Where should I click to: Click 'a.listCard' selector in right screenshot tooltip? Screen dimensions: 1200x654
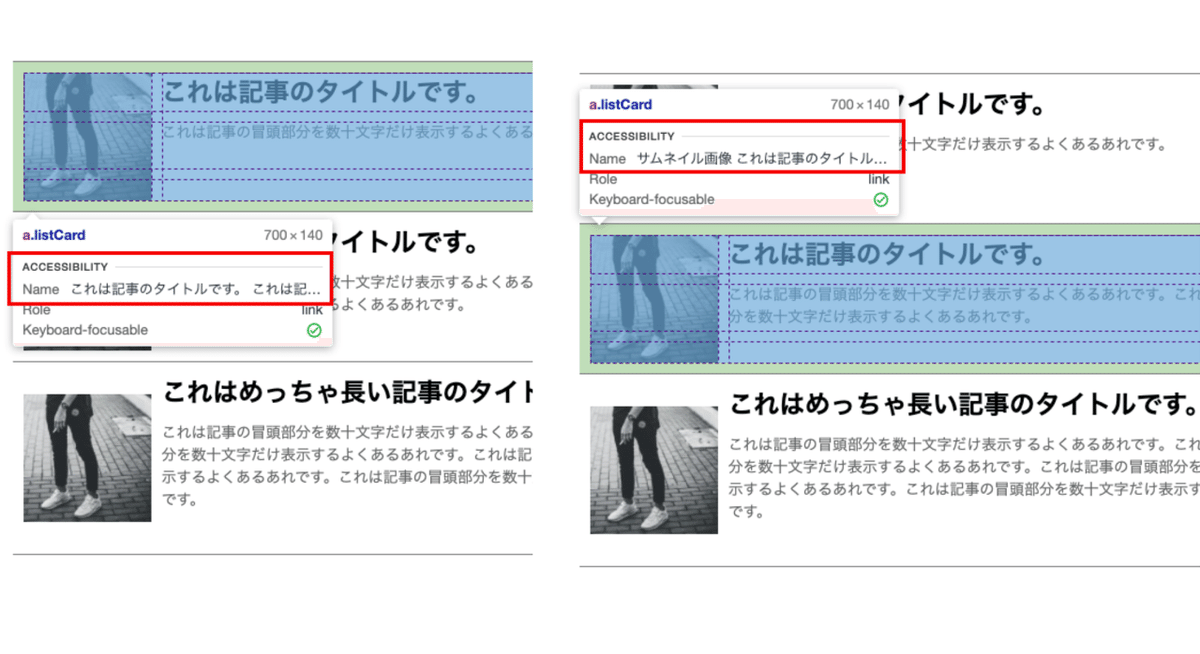click(x=620, y=104)
